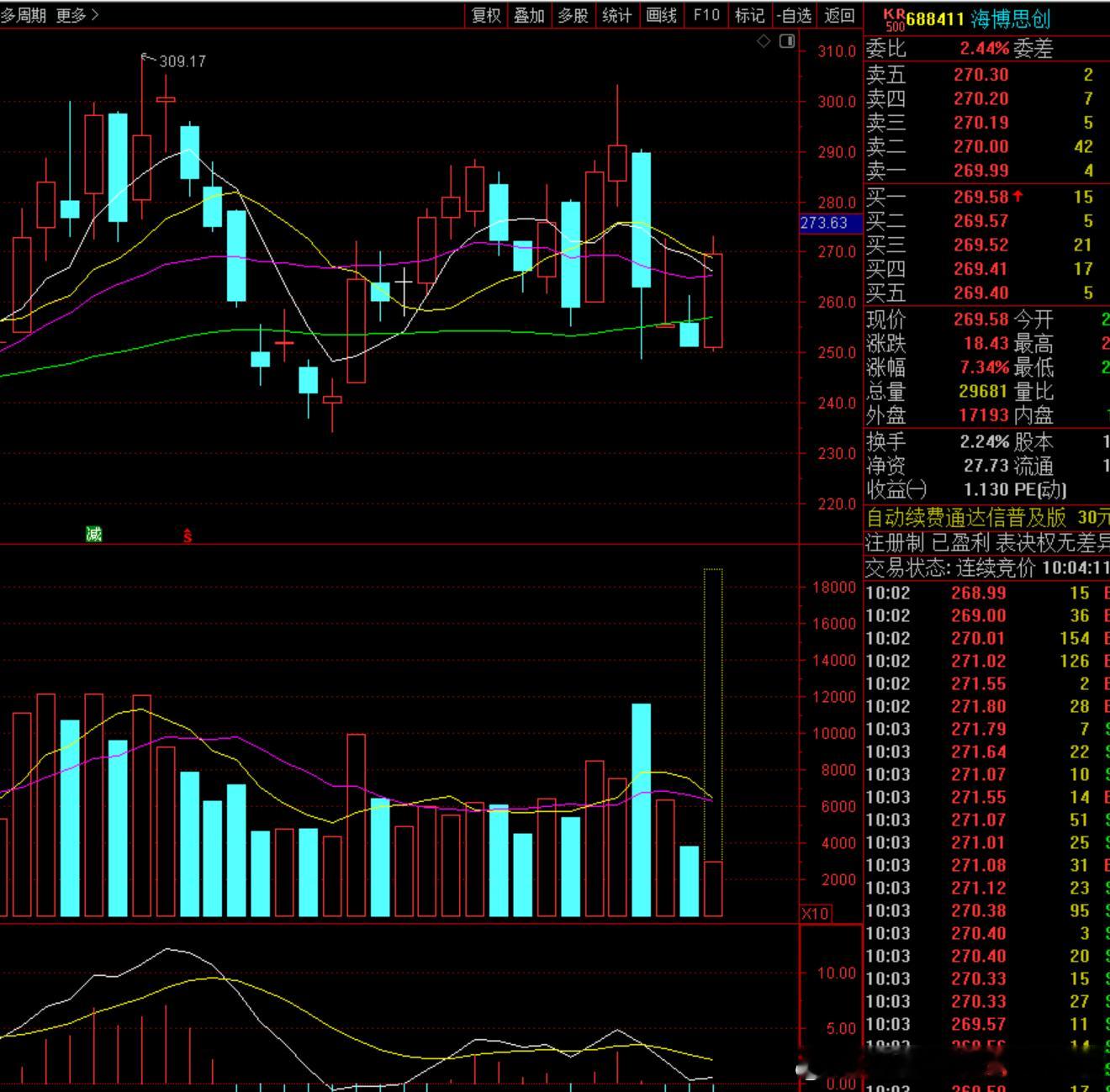Toggle 自选 watchlist membership

pos(794,15)
